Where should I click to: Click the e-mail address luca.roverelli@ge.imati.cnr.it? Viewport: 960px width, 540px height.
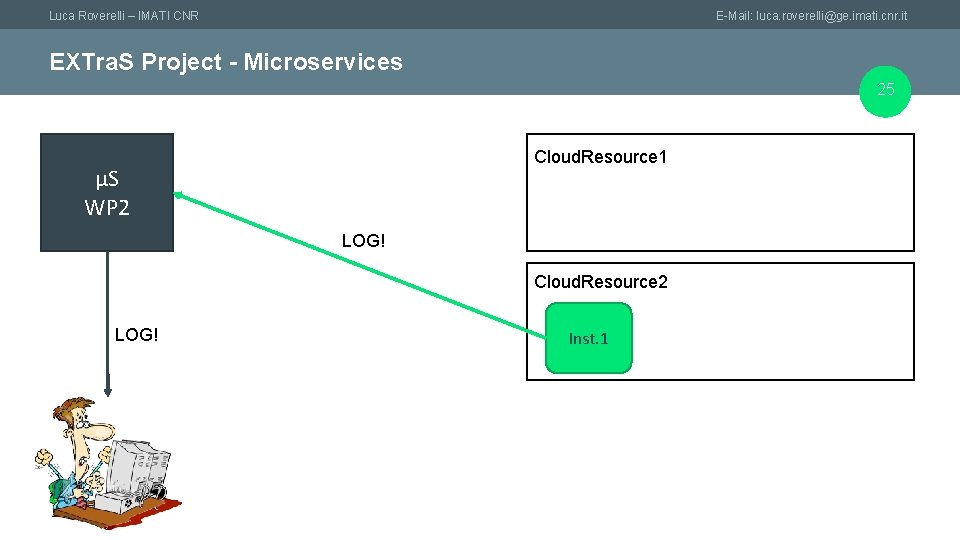(x=831, y=16)
